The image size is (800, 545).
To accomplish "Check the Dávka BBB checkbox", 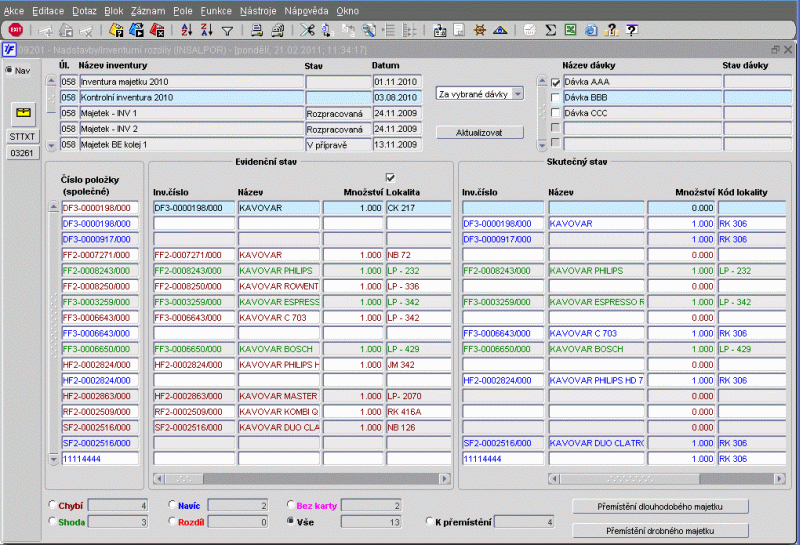I will coord(556,98).
